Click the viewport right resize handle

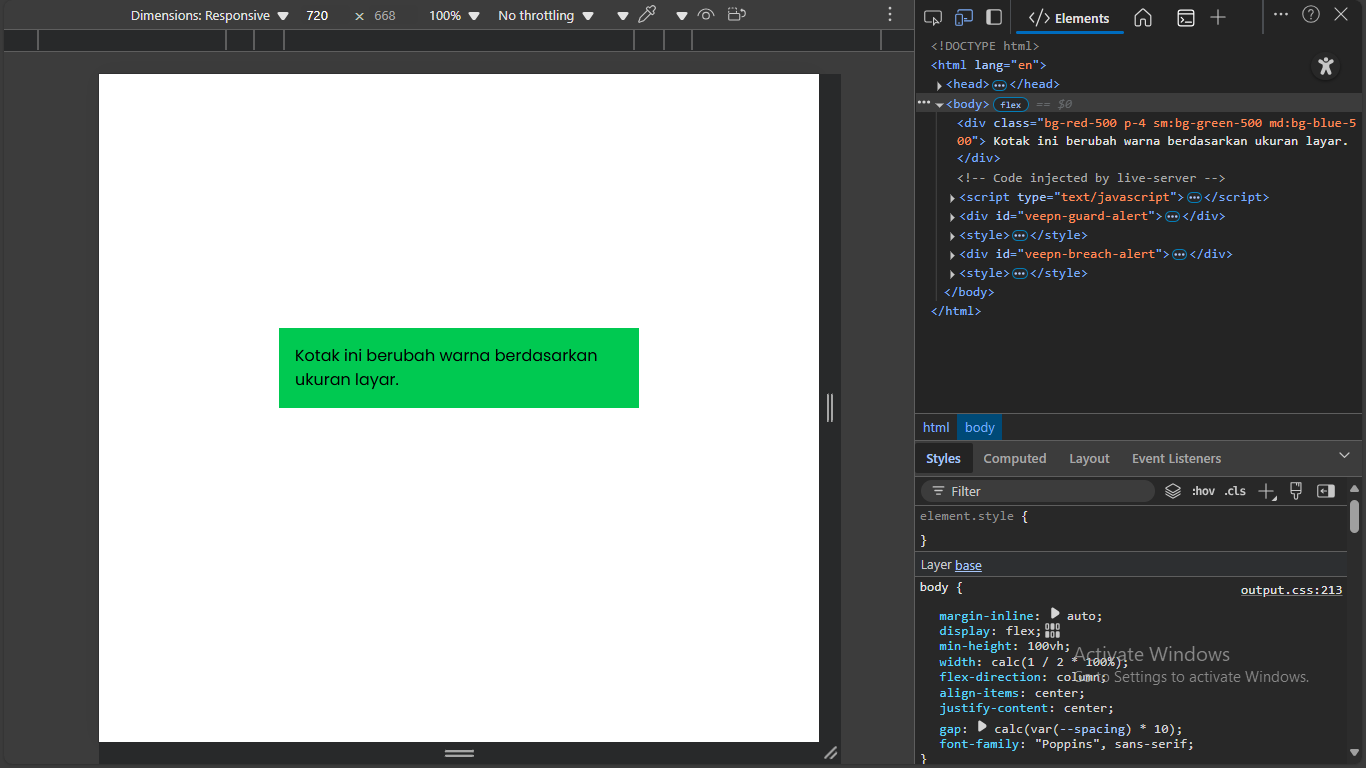tap(830, 408)
